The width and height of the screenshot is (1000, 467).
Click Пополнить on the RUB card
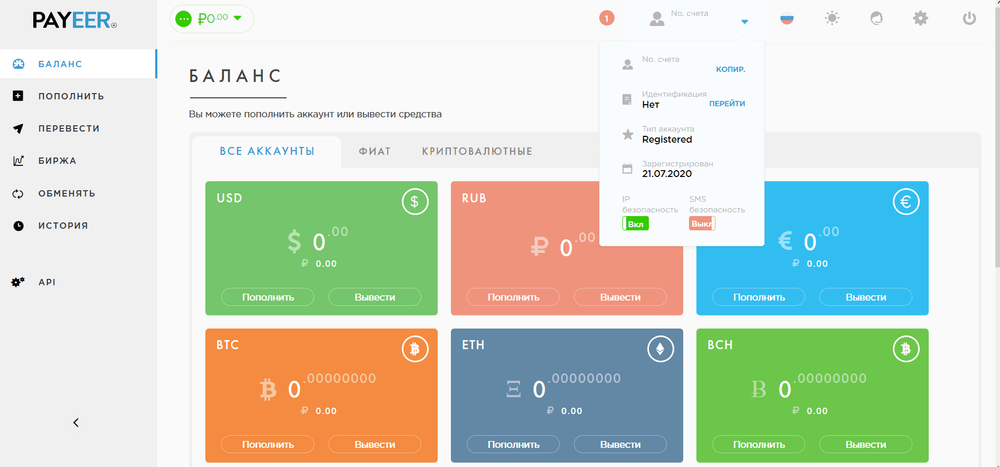pos(513,297)
